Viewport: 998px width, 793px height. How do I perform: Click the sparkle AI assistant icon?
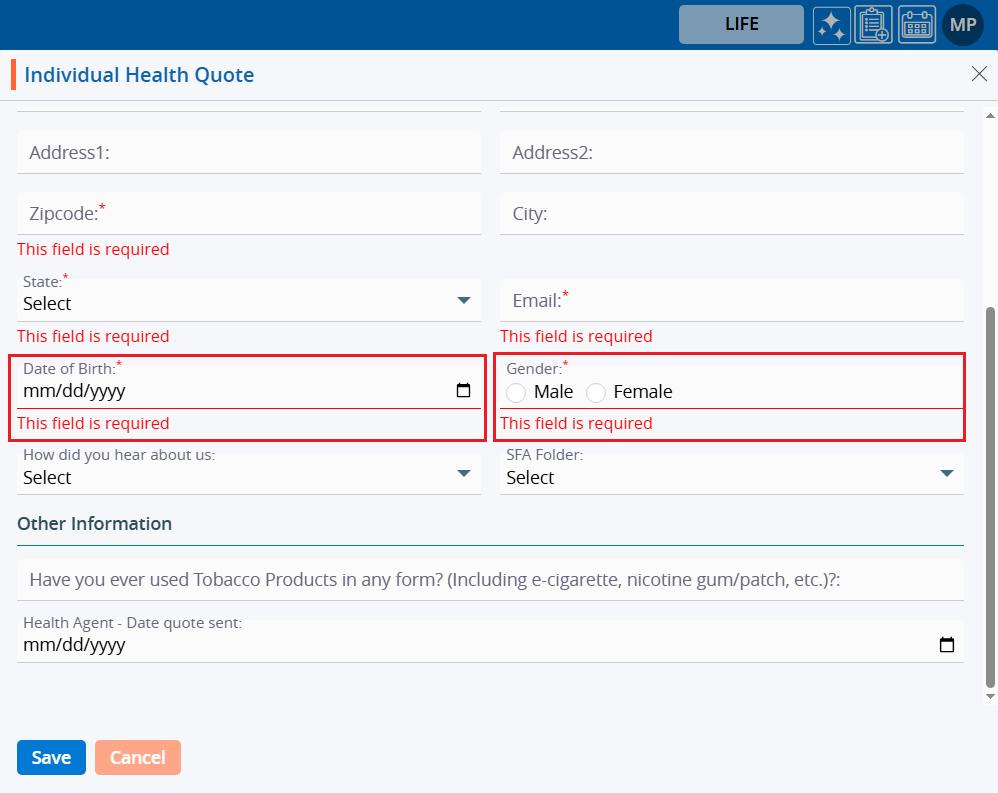pyautogui.click(x=831, y=25)
